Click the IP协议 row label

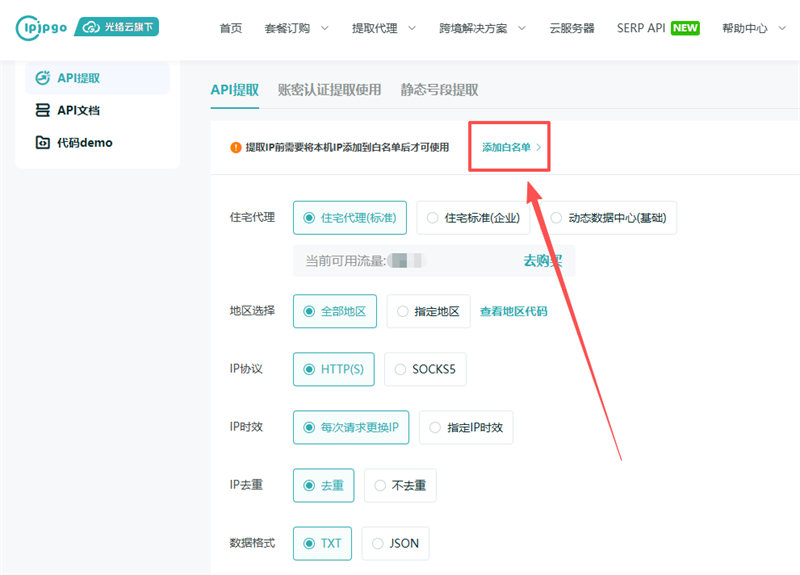pos(246,368)
